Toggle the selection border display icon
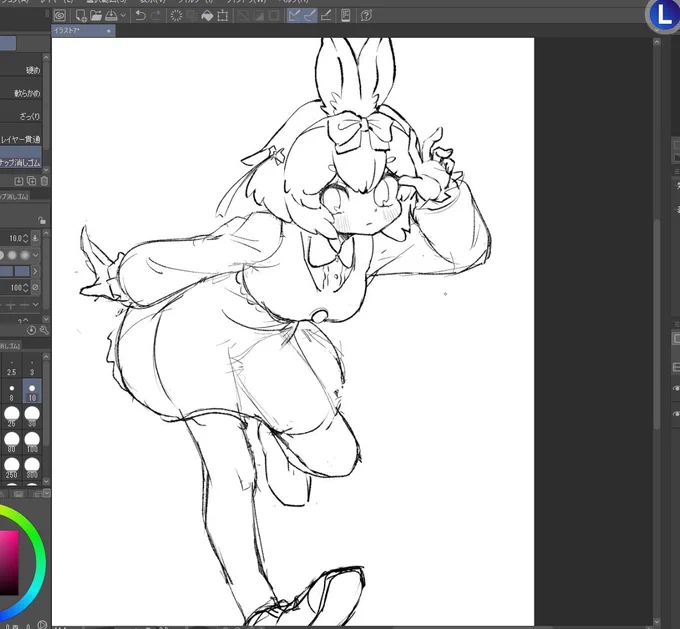Screen dimensions: 680x629 274,16
